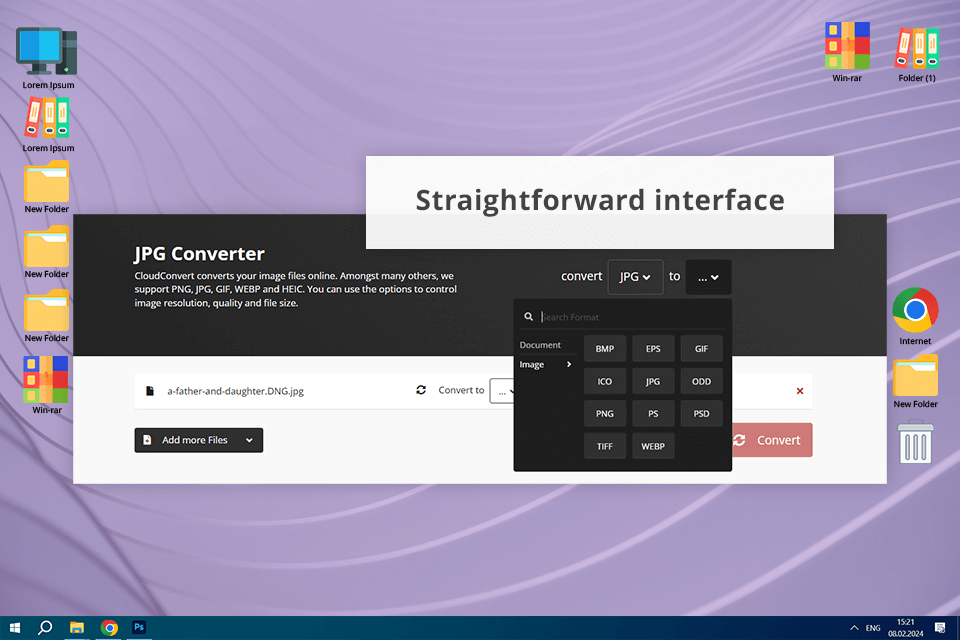Click the search magnifier in format popup

(528, 317)
